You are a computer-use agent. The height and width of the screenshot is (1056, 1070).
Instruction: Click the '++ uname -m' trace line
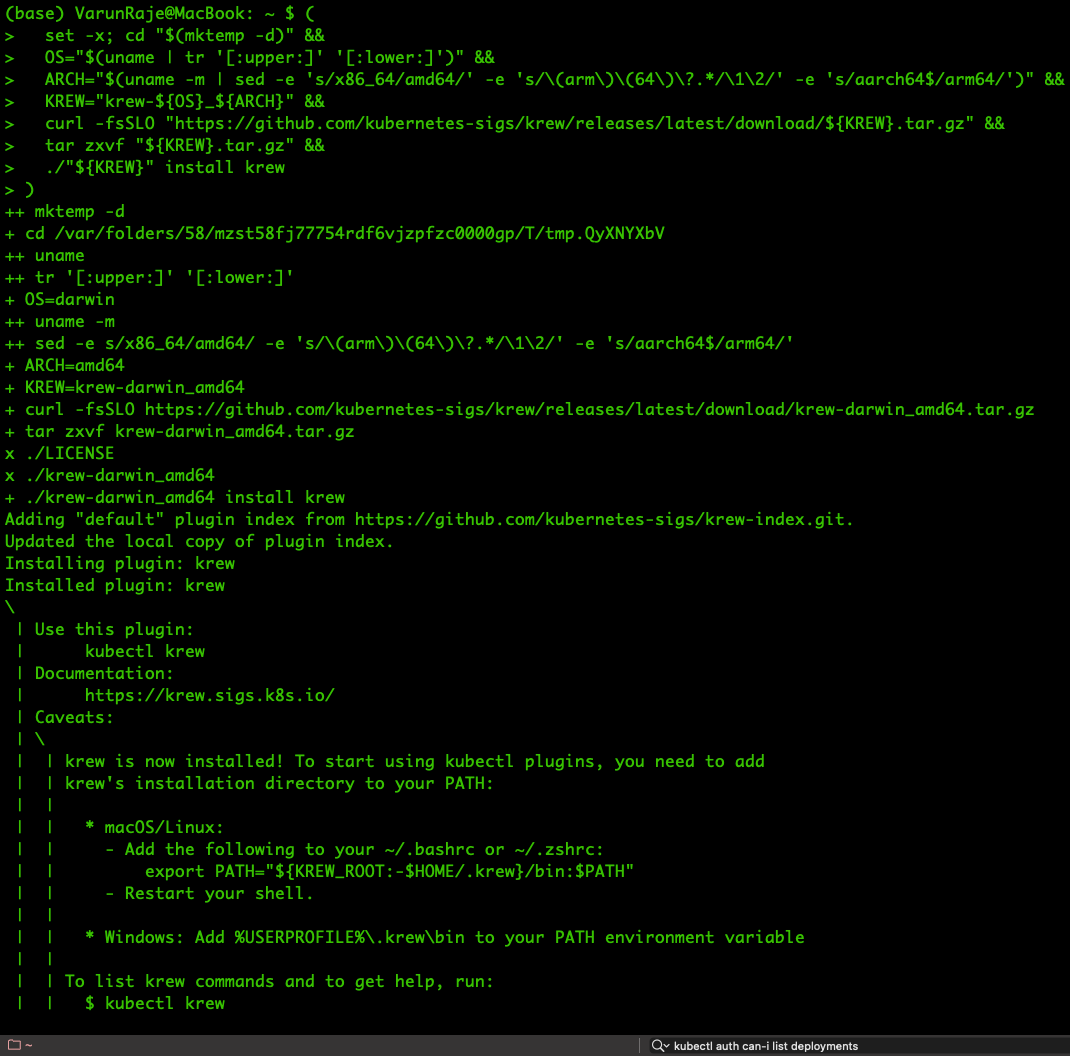[x=60, y=322]
